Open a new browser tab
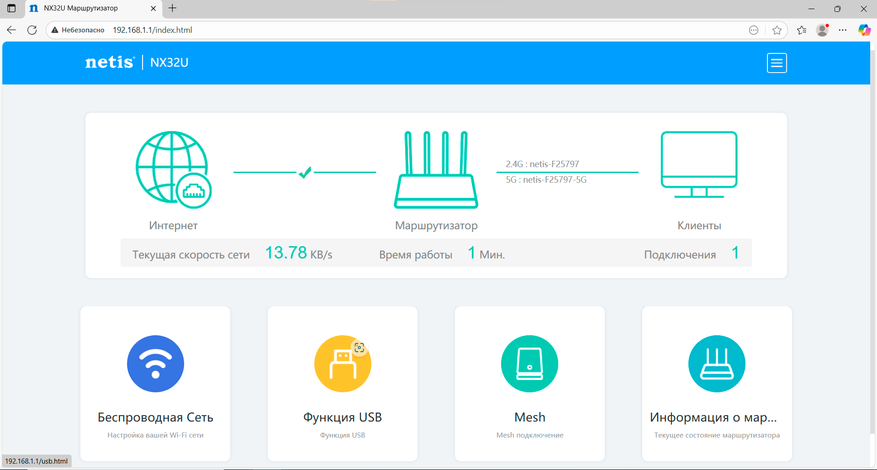 pyautogui.click(x=172, y=8)
